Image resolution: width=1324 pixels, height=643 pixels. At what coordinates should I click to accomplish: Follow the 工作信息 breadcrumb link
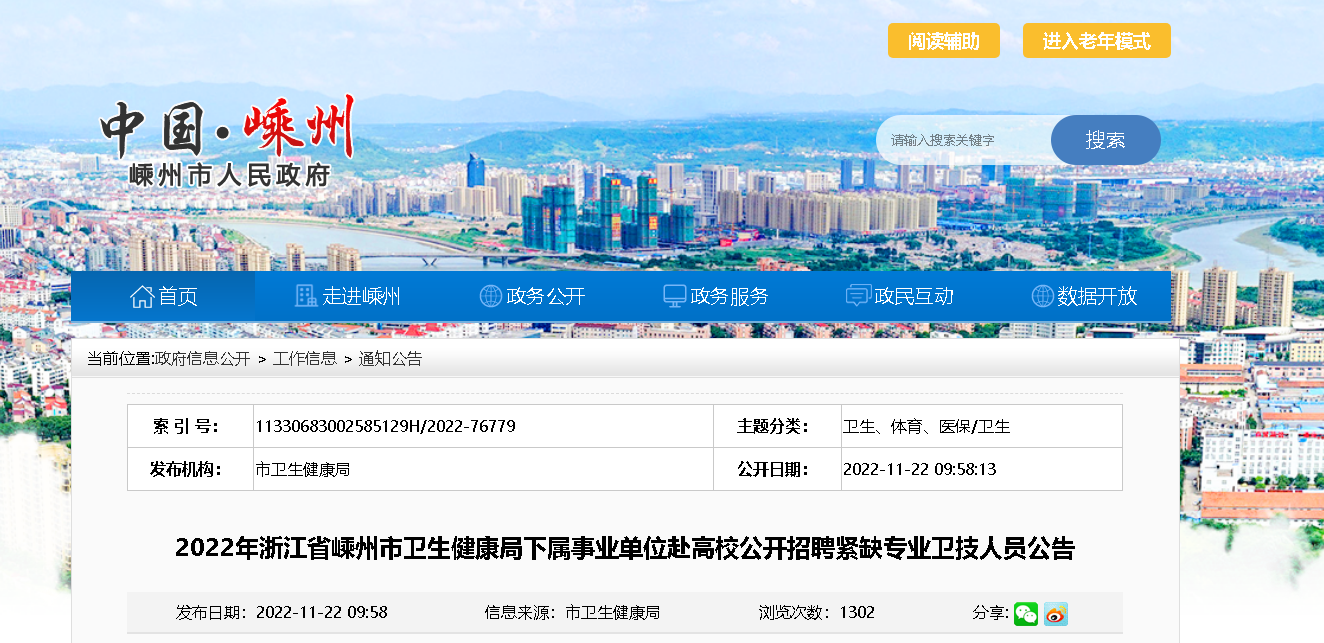pos(305,359)
